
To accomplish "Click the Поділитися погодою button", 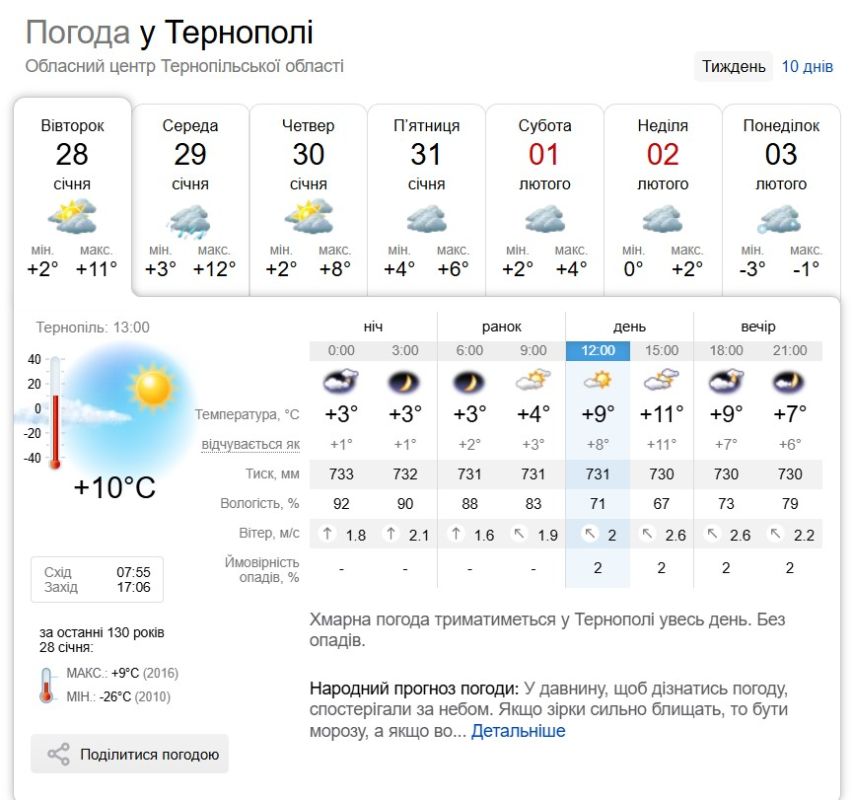I will 129,754.
